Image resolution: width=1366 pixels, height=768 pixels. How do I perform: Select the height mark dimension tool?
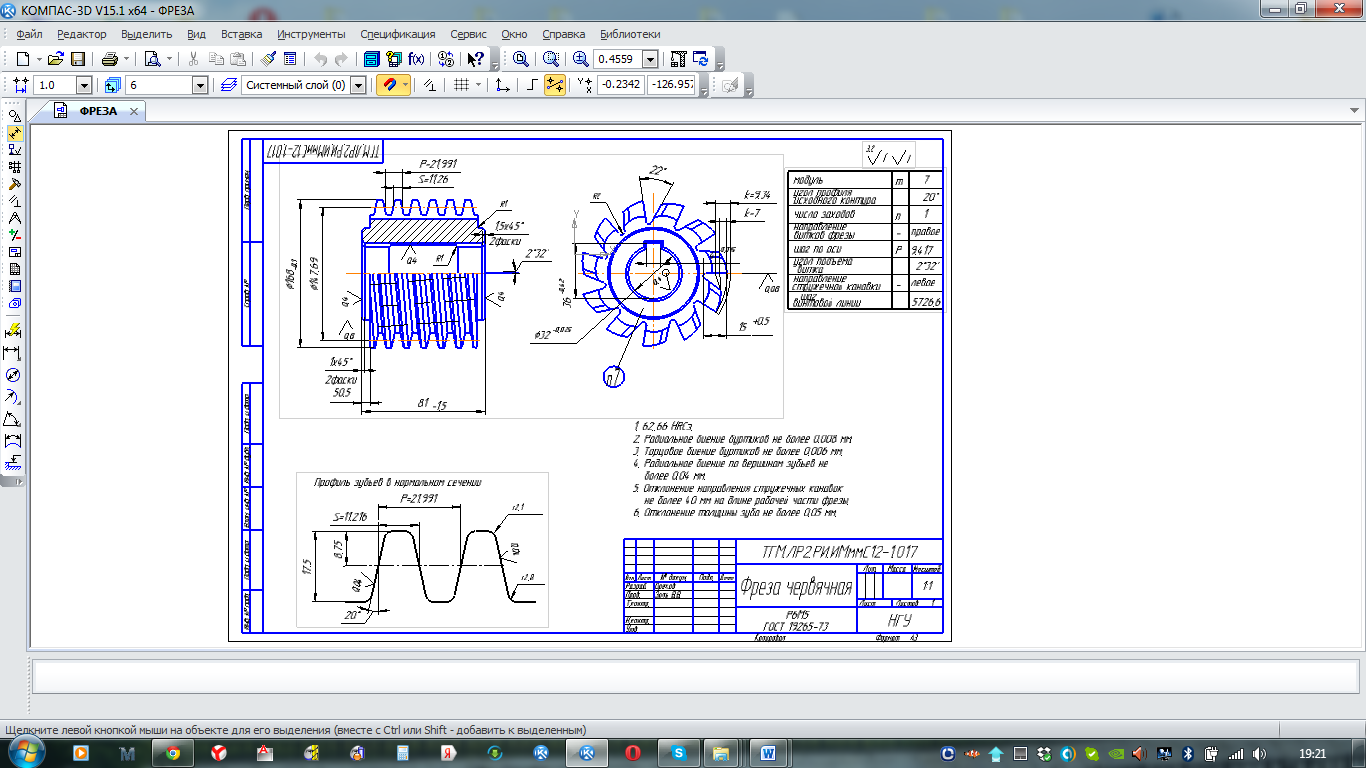coord(13,464)
